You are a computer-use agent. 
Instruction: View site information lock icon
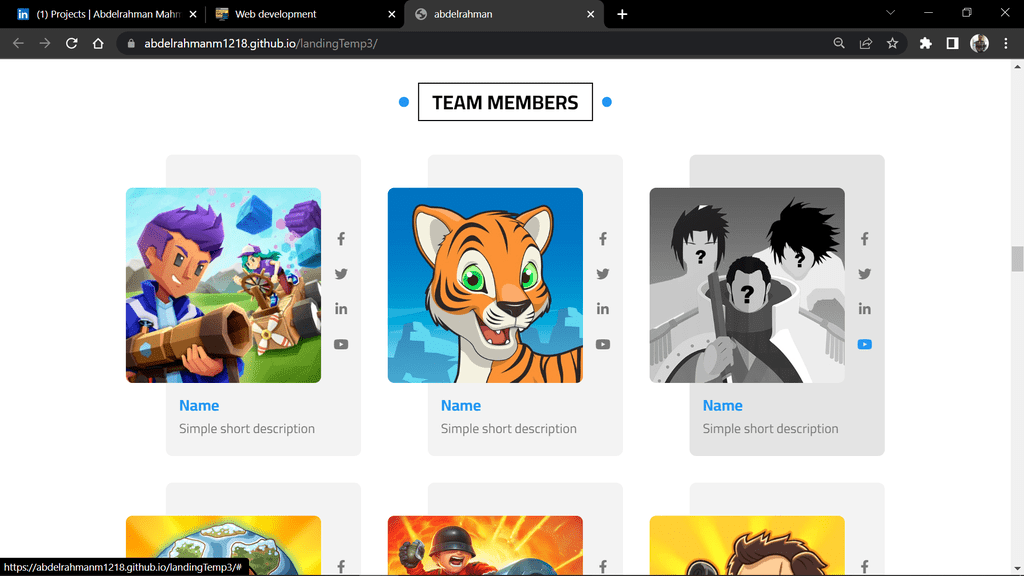coord(131,43)
